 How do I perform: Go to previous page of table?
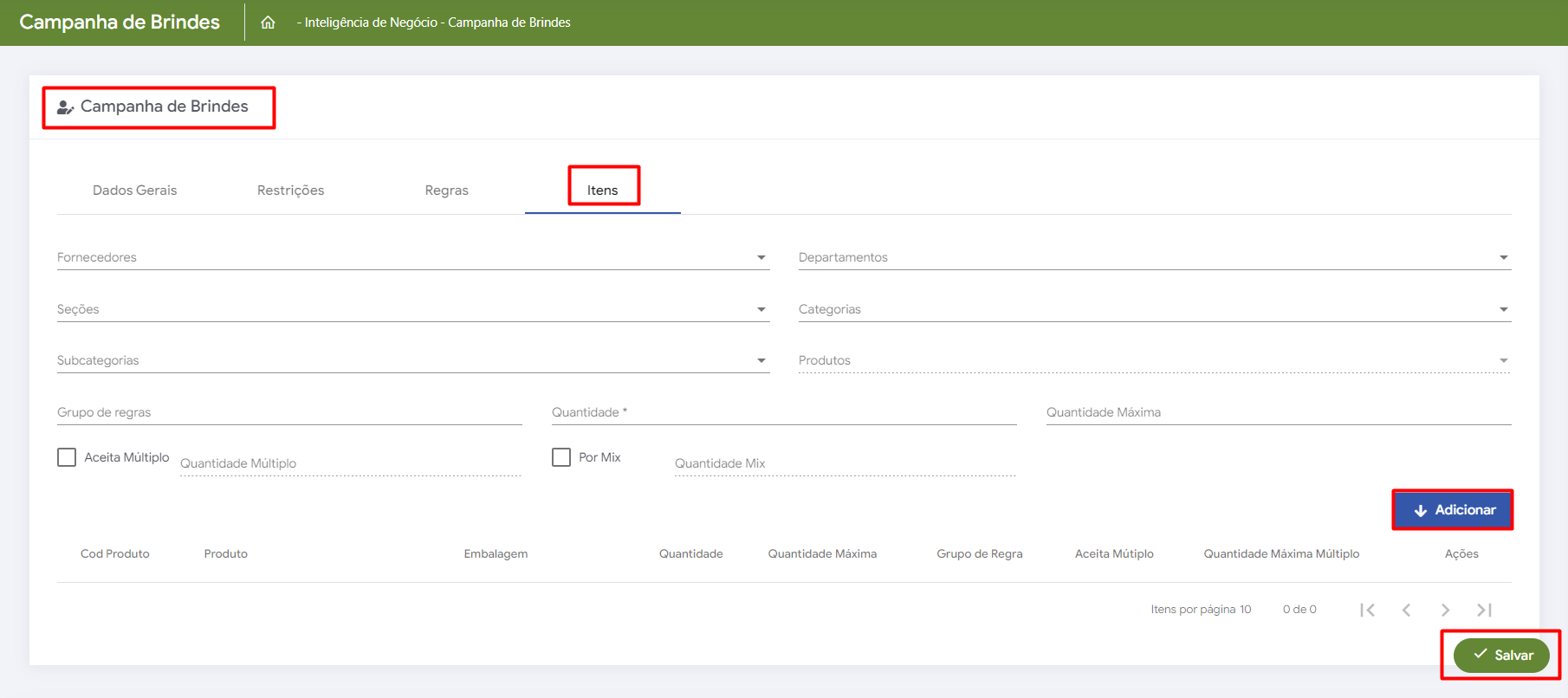click(x=1406, y=610)
